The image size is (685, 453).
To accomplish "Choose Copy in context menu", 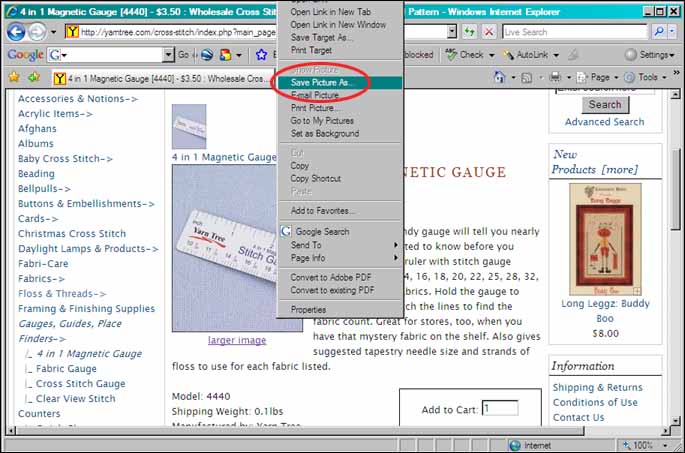I will 340,166.
